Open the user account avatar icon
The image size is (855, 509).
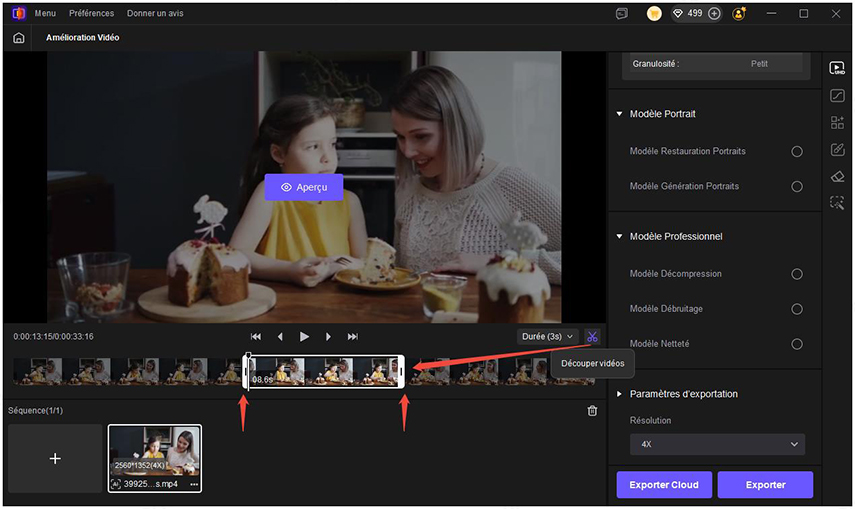(x=739, y=14)
